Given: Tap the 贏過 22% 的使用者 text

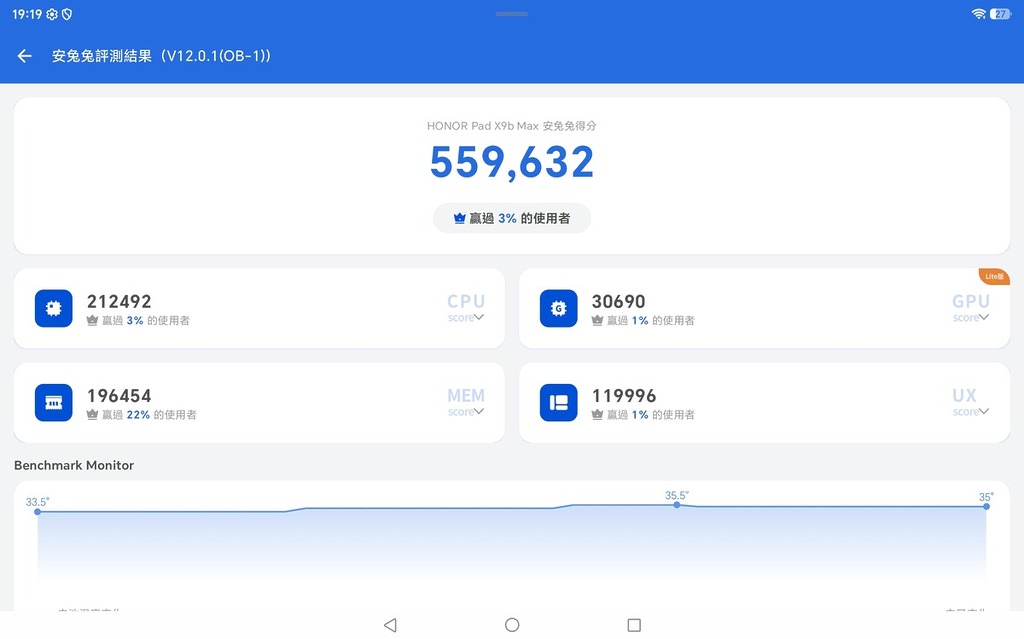Looking at the screenshot, I should [x=149, y=414].
